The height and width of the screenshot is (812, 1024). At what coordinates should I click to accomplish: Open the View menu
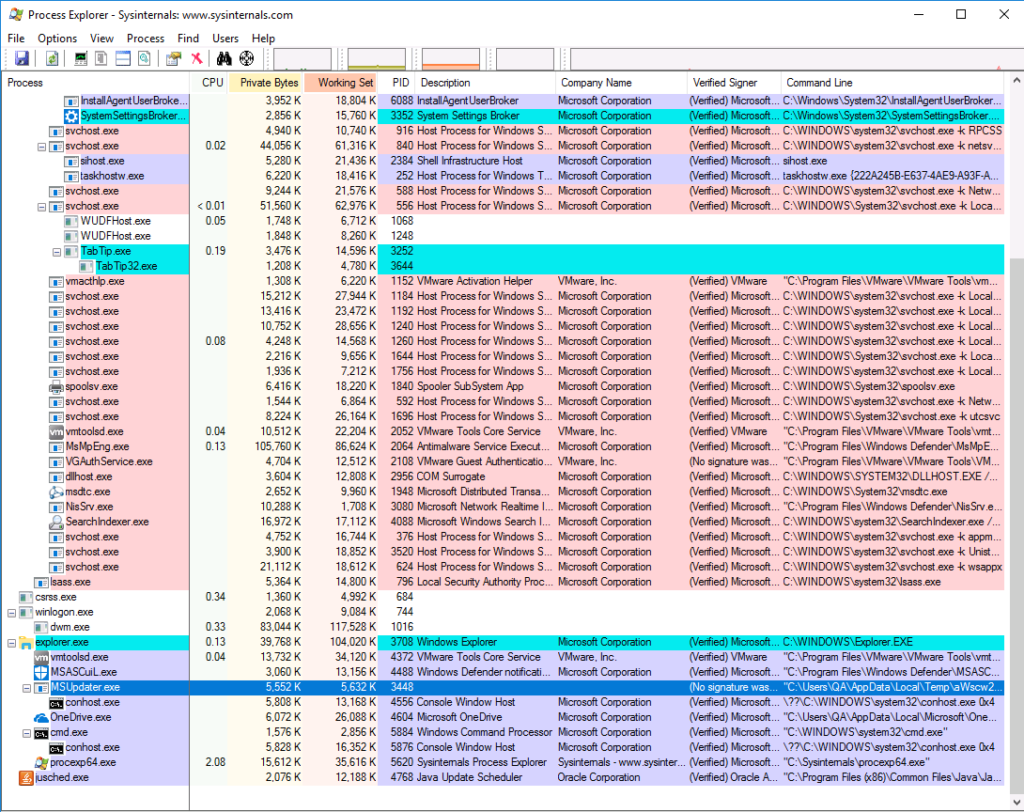(101, 39)
